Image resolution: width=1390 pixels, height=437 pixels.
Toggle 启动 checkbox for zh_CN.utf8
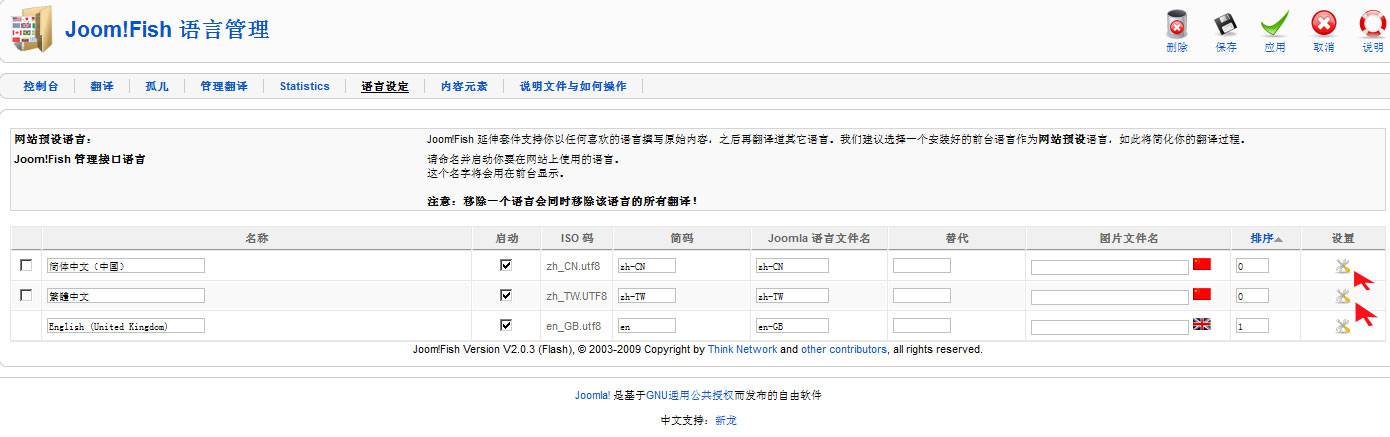click(506, 265)
